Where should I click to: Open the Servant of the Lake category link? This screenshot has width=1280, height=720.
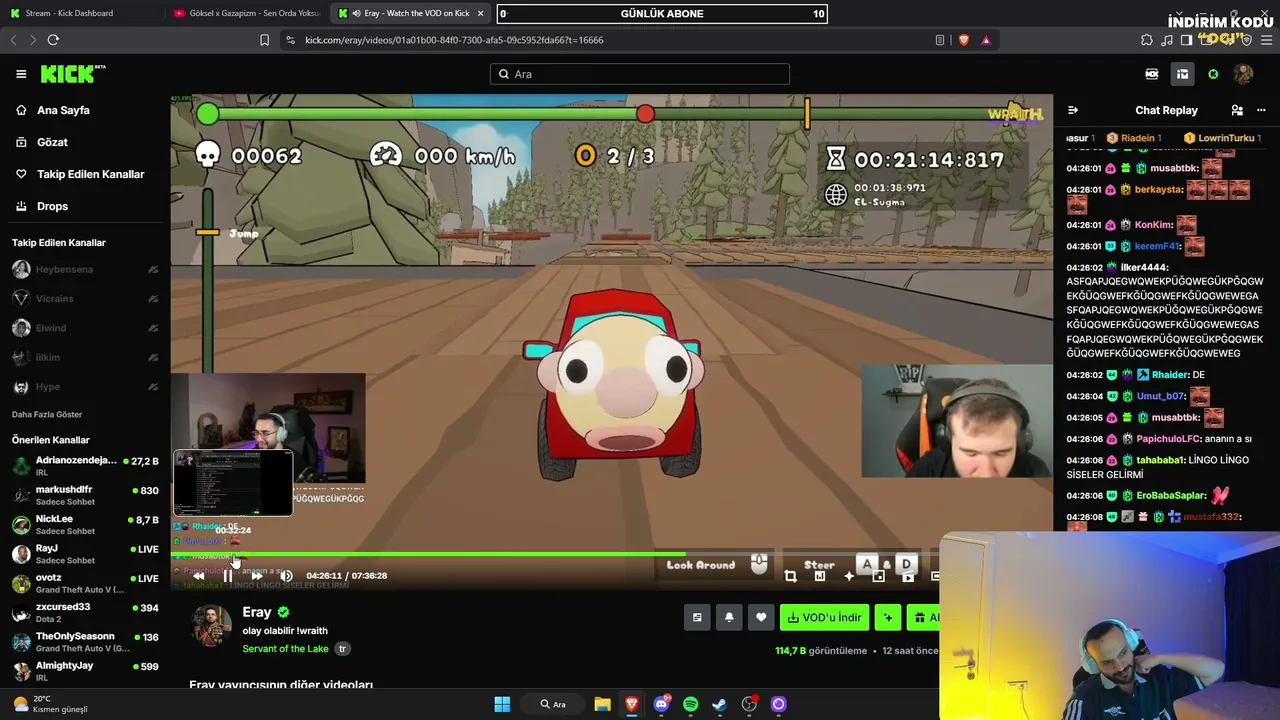[285, 649]
